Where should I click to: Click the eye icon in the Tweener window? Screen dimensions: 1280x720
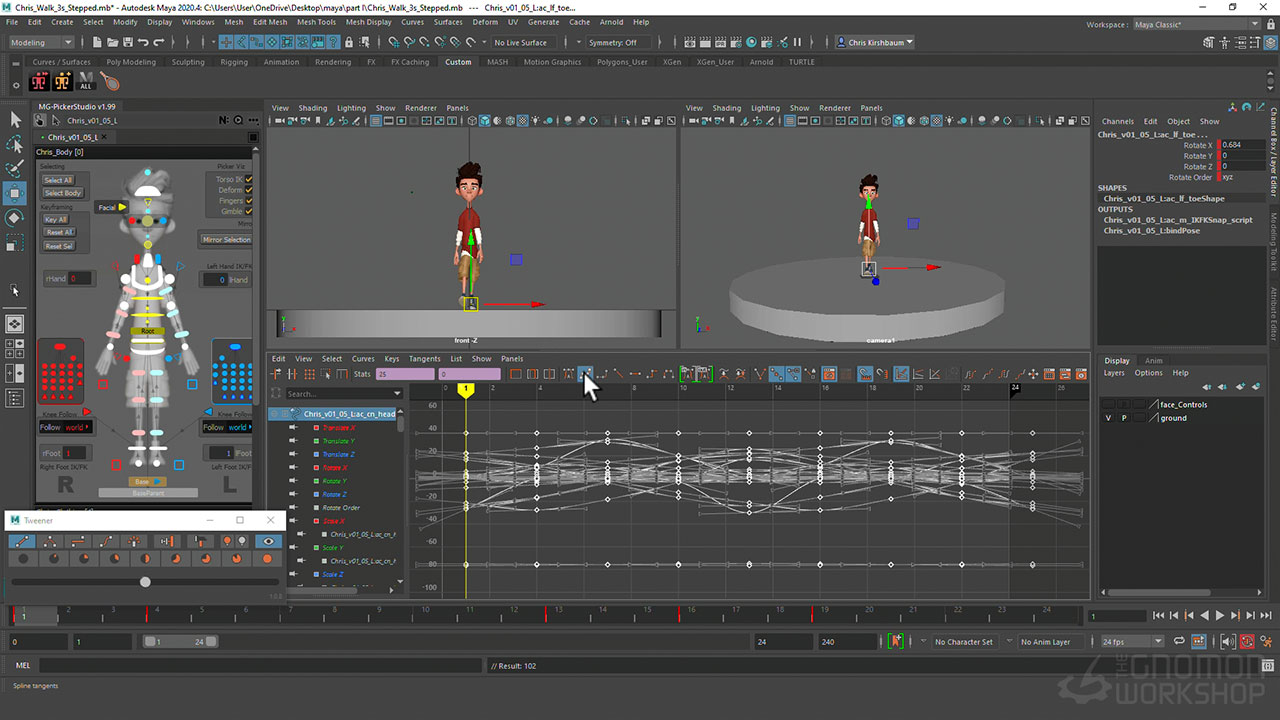coord(267,541)
